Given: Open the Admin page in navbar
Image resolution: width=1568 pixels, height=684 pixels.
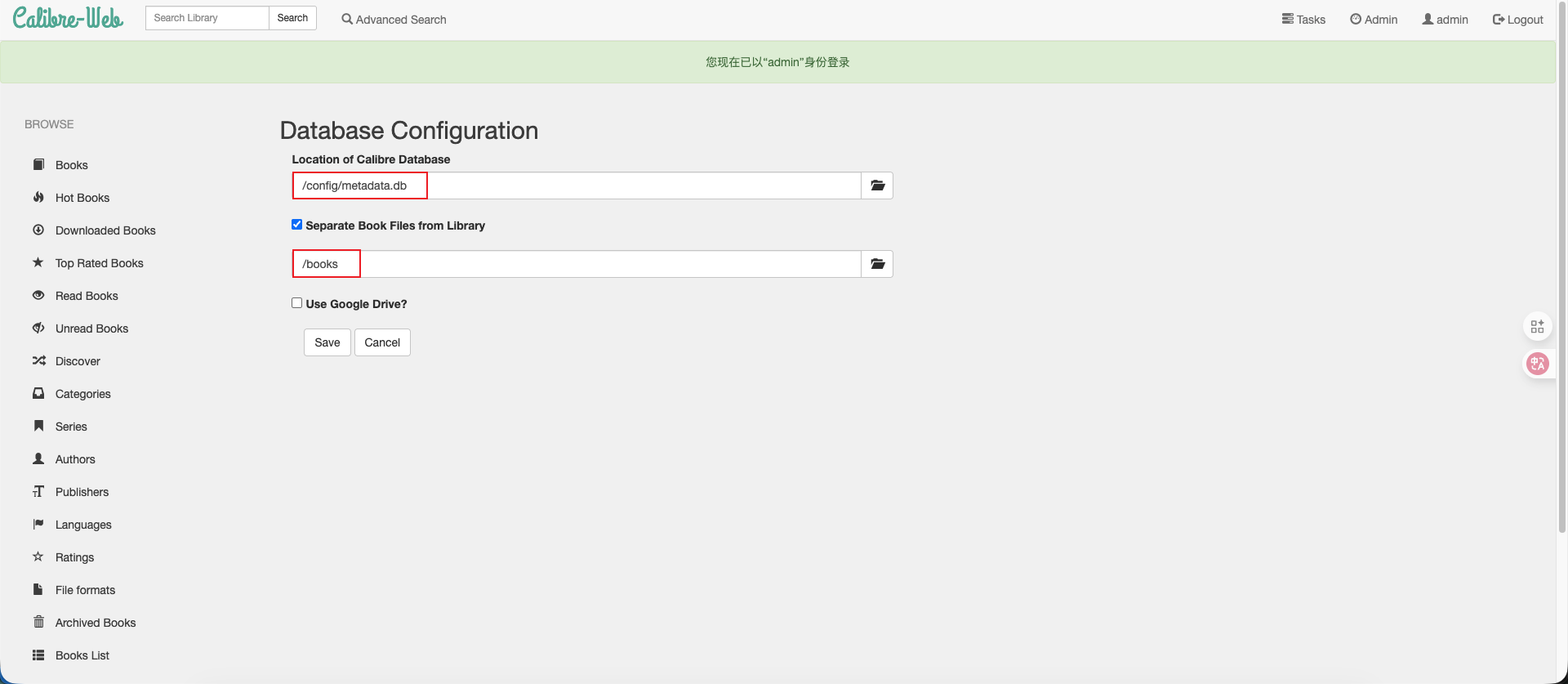Looking at the screenshot, I should tap(1374, 20).
